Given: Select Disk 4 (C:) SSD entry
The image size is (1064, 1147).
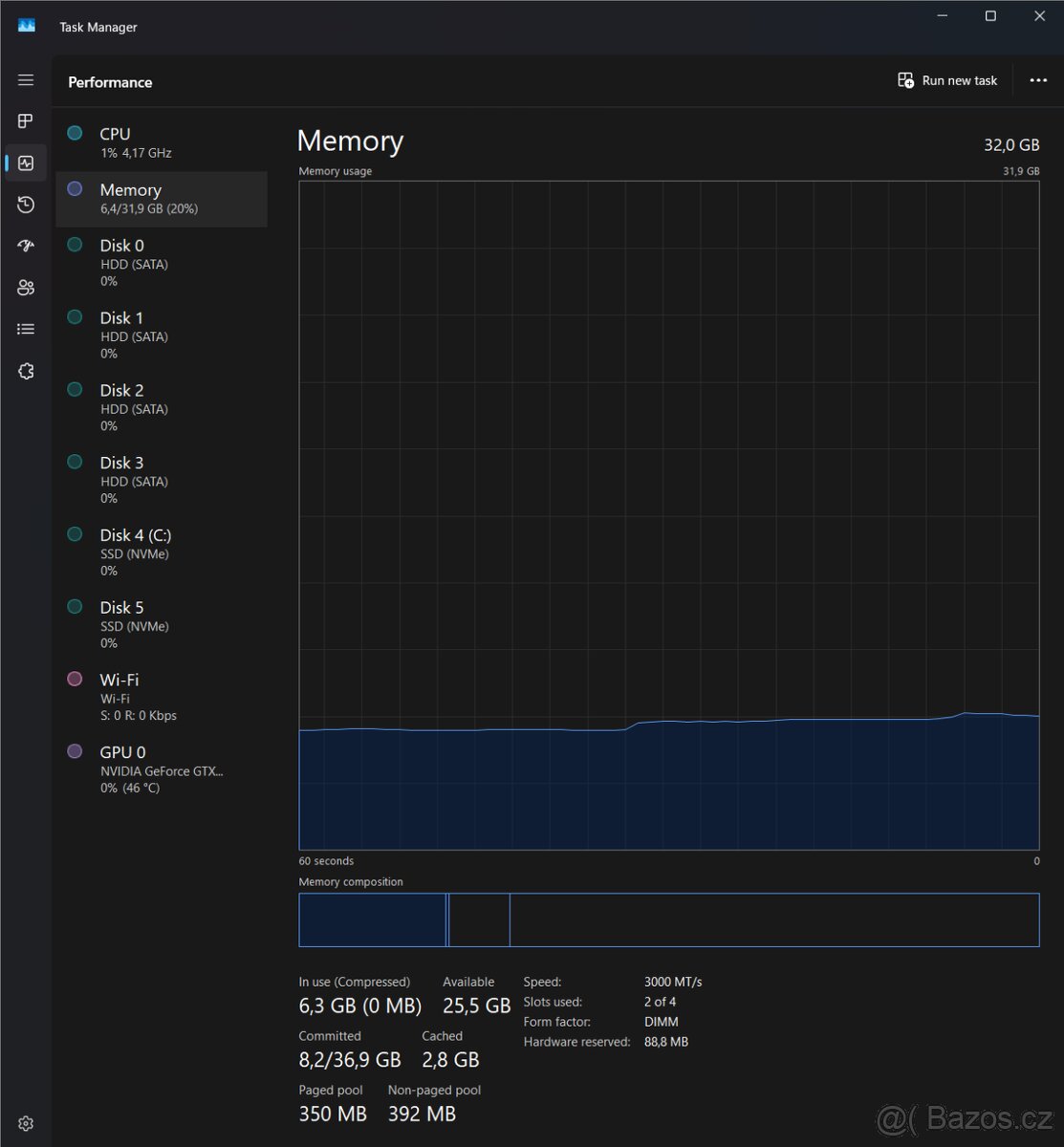Looking at the screenshot, I should pos(161,552).
